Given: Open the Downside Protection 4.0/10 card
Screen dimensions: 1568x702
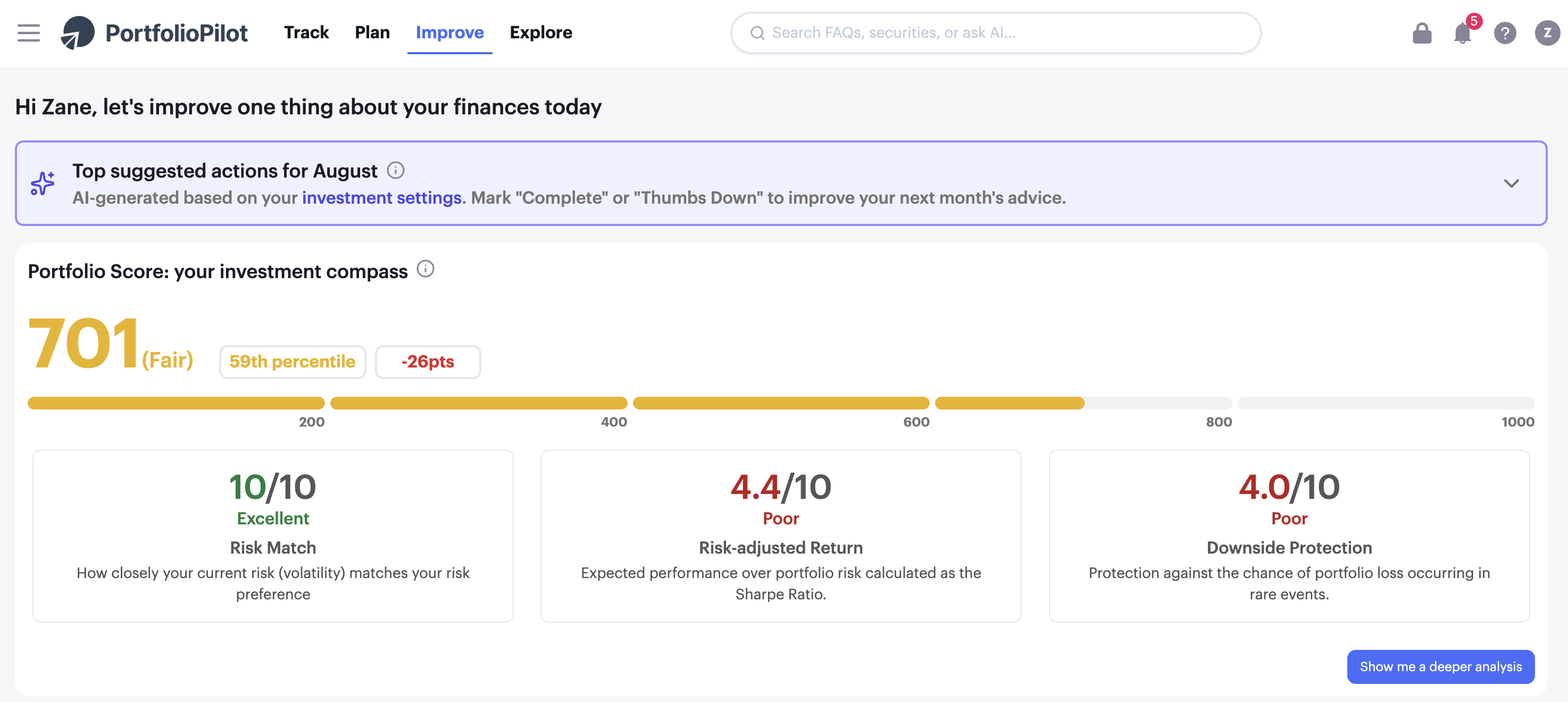Looking at the screenshot, I should click(x=1289, y=536).
